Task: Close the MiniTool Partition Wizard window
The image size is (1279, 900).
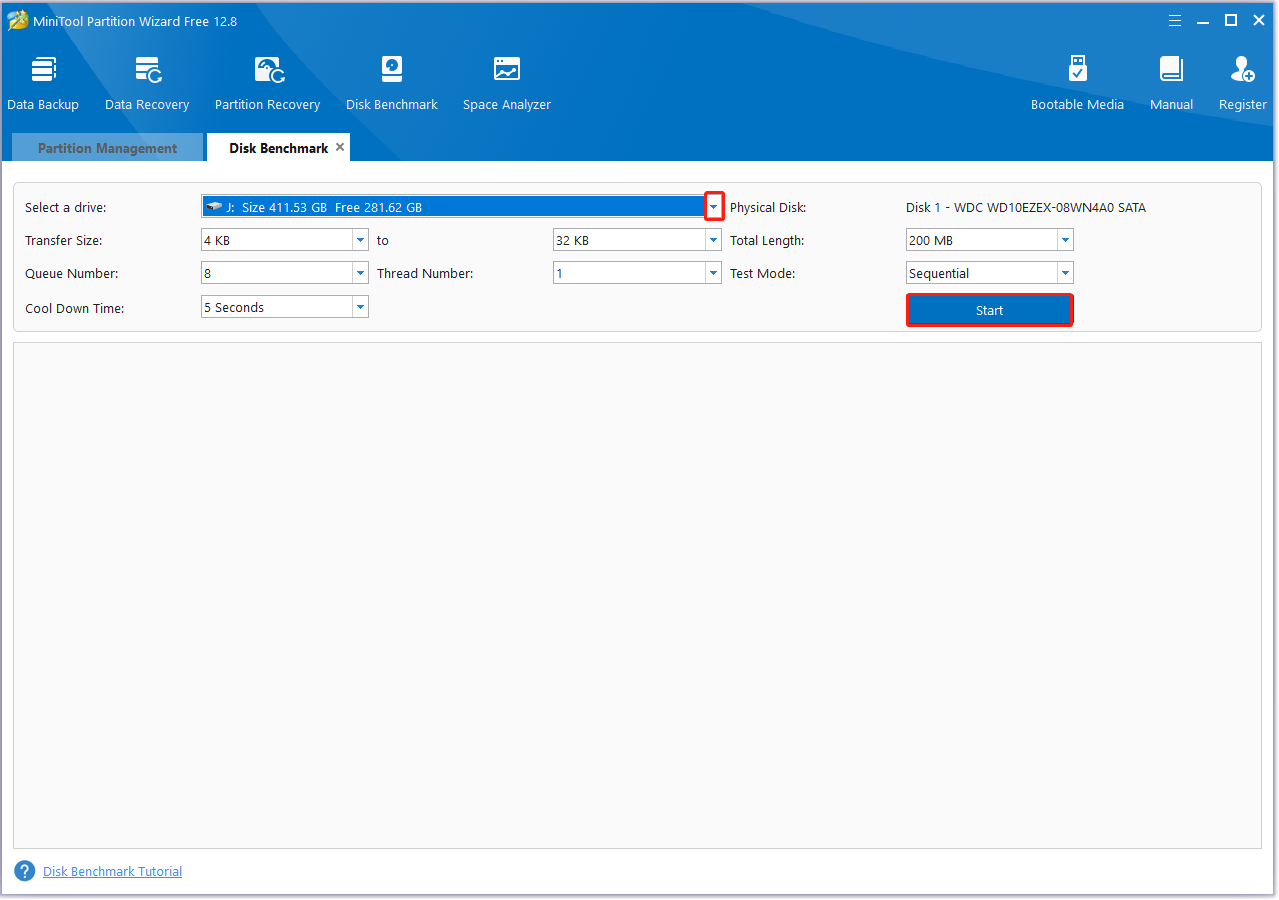Action: (x=1258, y=20)
